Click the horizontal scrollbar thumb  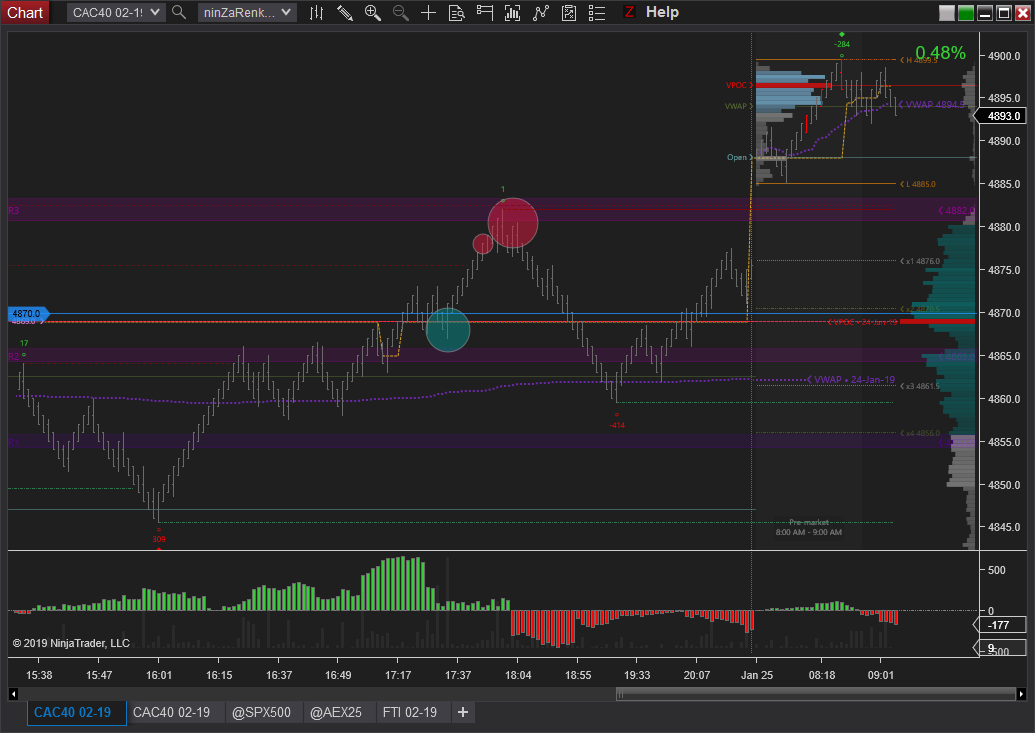(x=816, y=694)
